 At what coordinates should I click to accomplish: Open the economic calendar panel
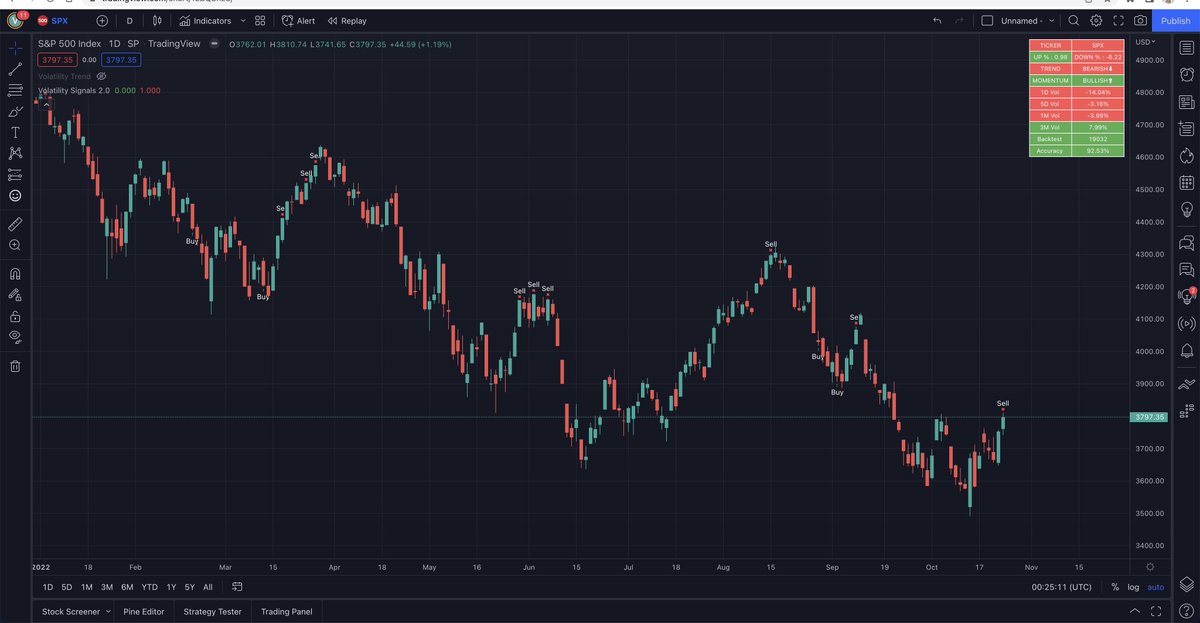(1187, 183)
